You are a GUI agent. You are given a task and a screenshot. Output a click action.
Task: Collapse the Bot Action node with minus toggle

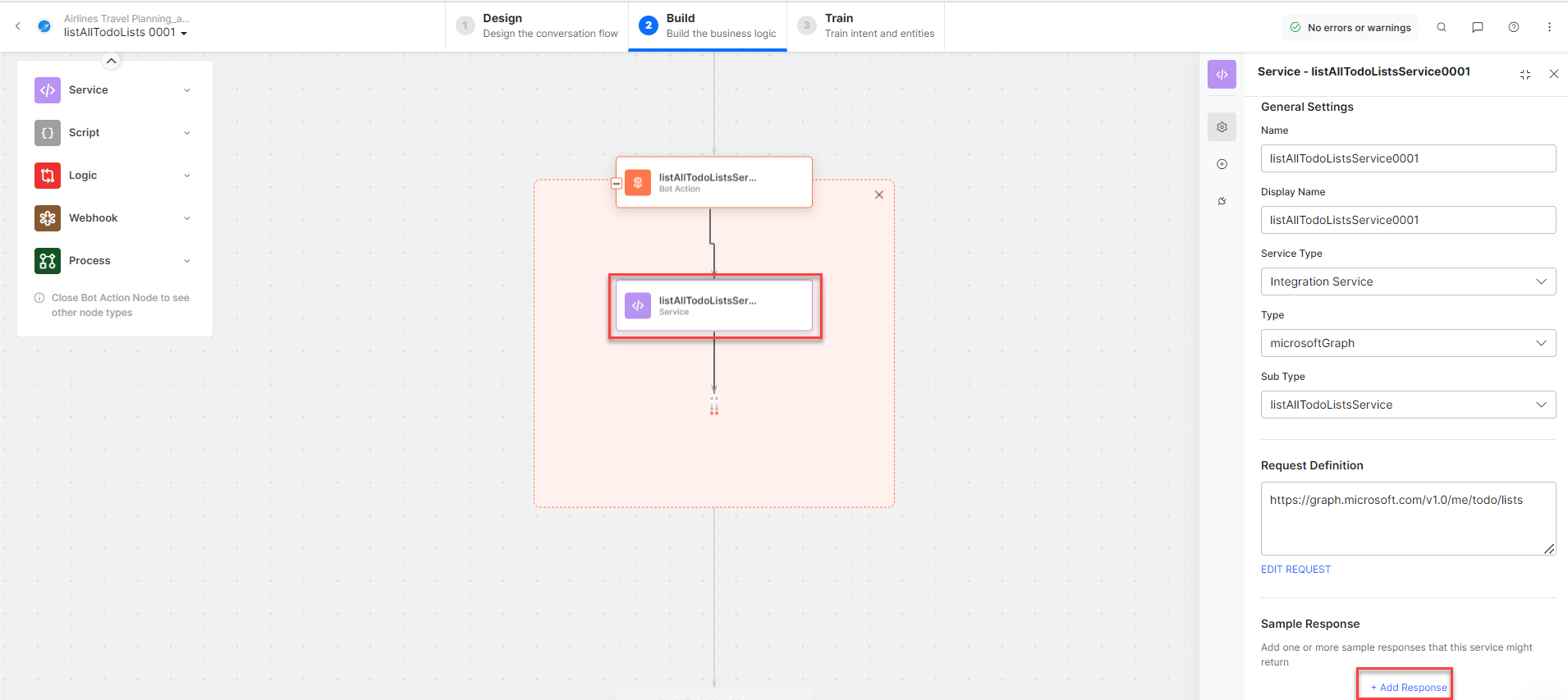click(x=617, y=184)
